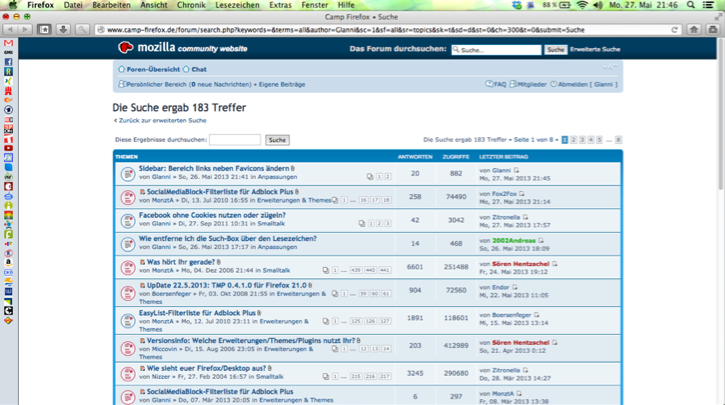
Task: Open the downloads toolbar button
Action: click(63, 30)
